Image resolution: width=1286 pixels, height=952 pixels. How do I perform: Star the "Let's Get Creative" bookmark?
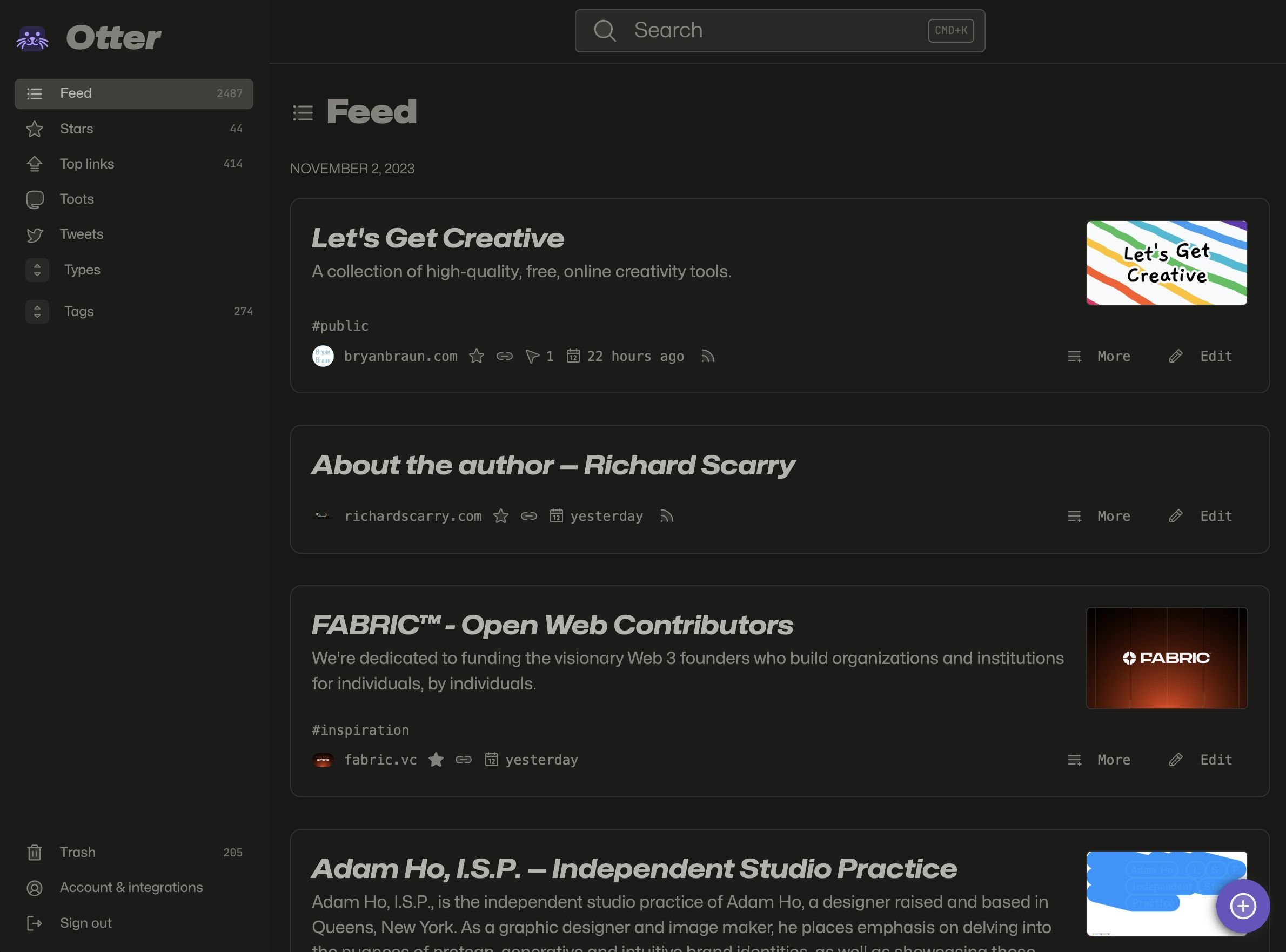[x=477, y=356]
